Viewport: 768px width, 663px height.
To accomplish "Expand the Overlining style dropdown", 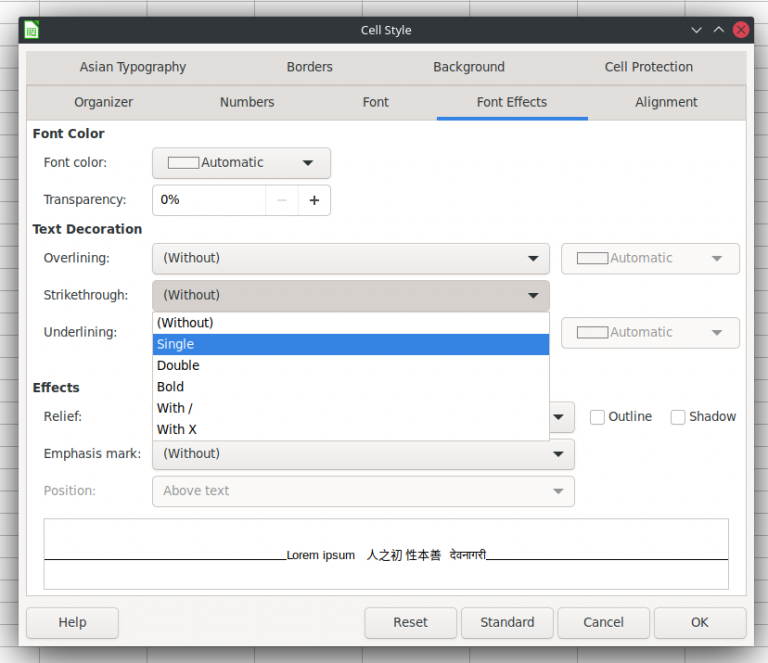I will click(350, 258).
